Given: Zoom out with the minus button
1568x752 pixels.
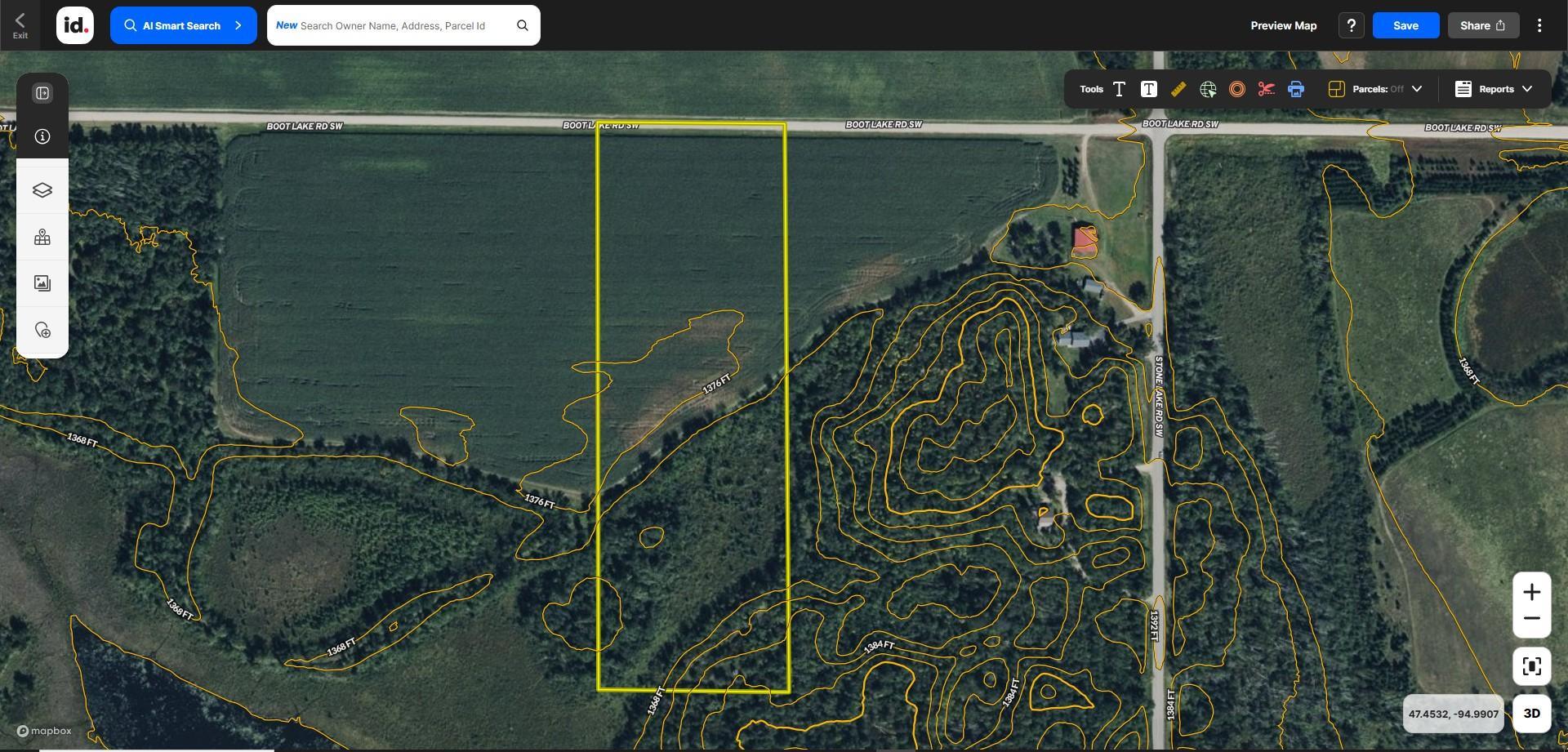Looking at the screenshot, I should 1532,619.
